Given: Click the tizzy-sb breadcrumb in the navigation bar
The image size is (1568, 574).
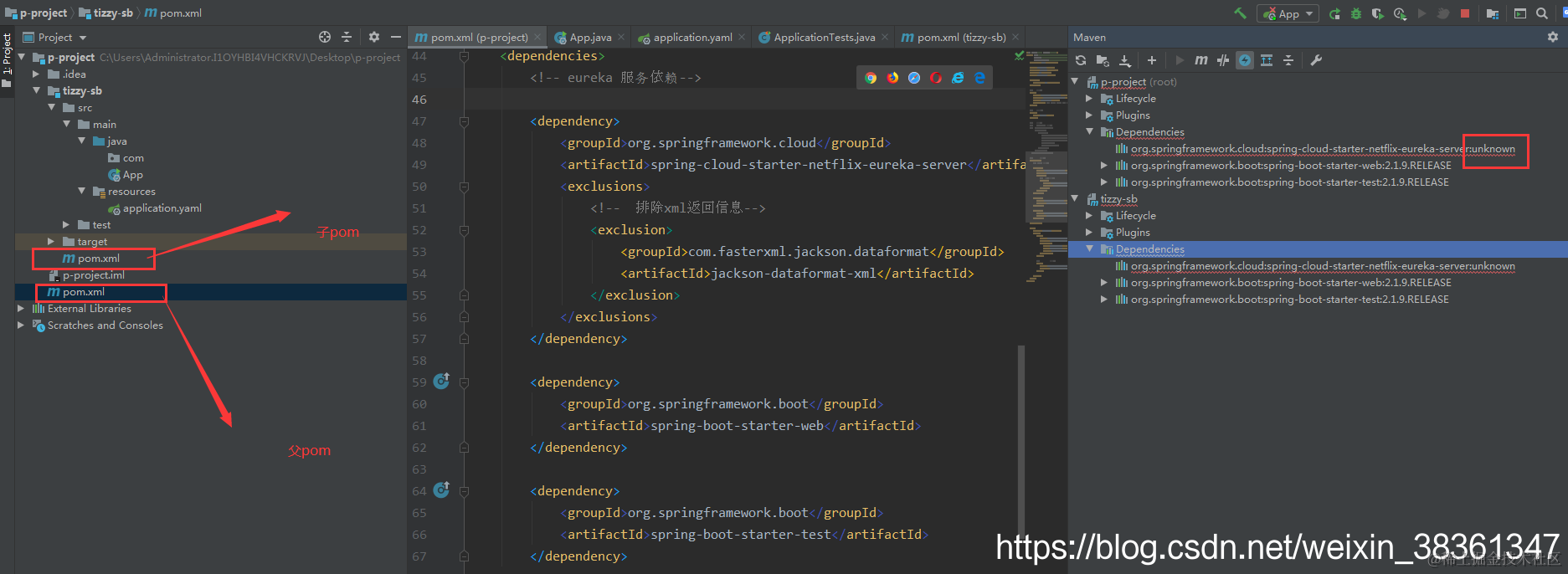Looking at the screenshot, I should point(106,13).
